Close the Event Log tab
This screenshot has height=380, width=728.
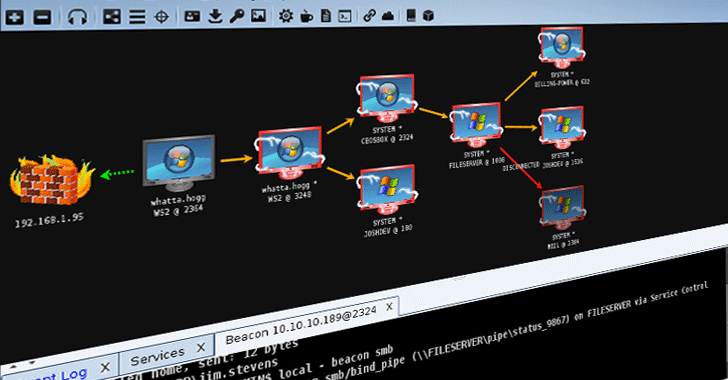tap(105, 367)
